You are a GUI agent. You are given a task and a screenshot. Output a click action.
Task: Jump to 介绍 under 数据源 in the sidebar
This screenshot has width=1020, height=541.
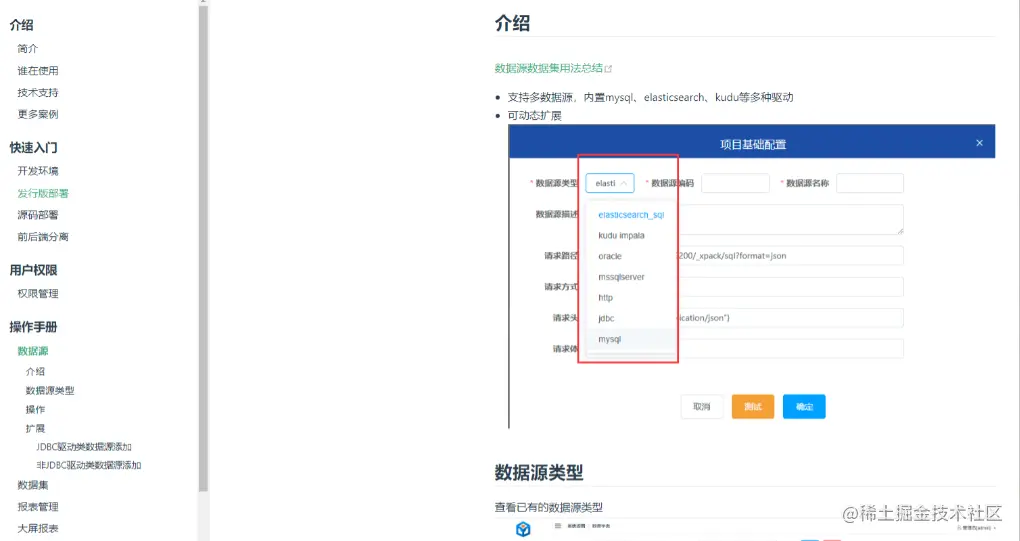coord(35,372)
